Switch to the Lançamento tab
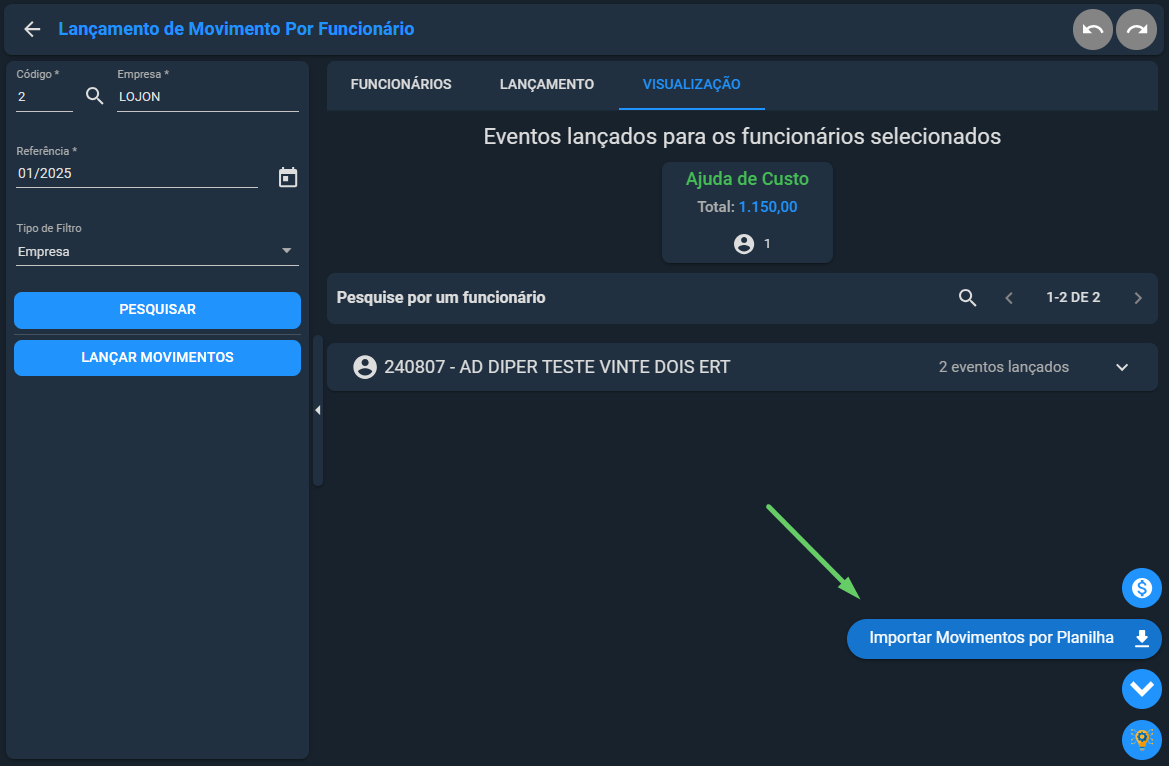This screenshot has width=1169, height=766. 547,84
